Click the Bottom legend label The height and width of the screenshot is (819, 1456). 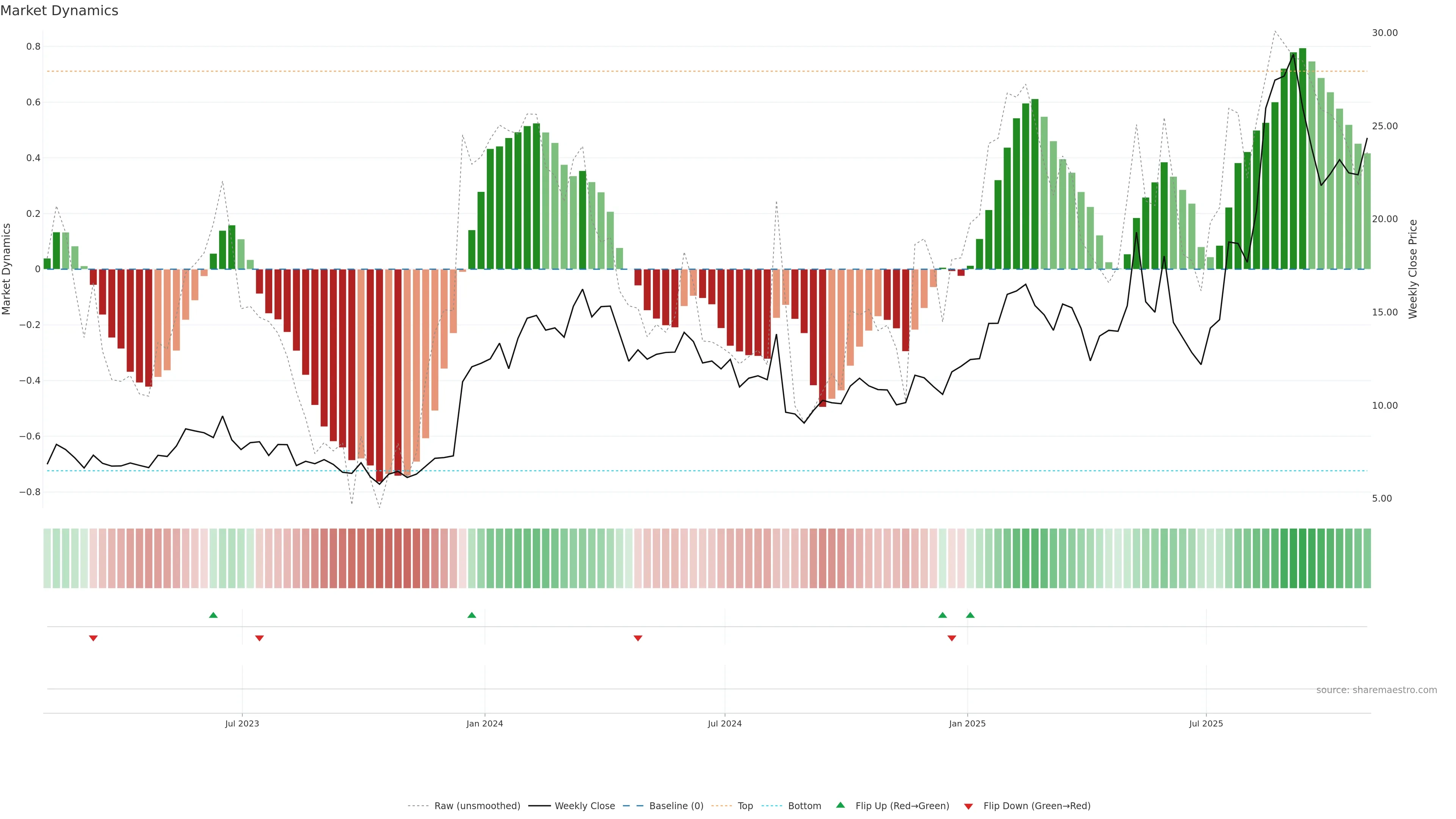coord(804,806)
